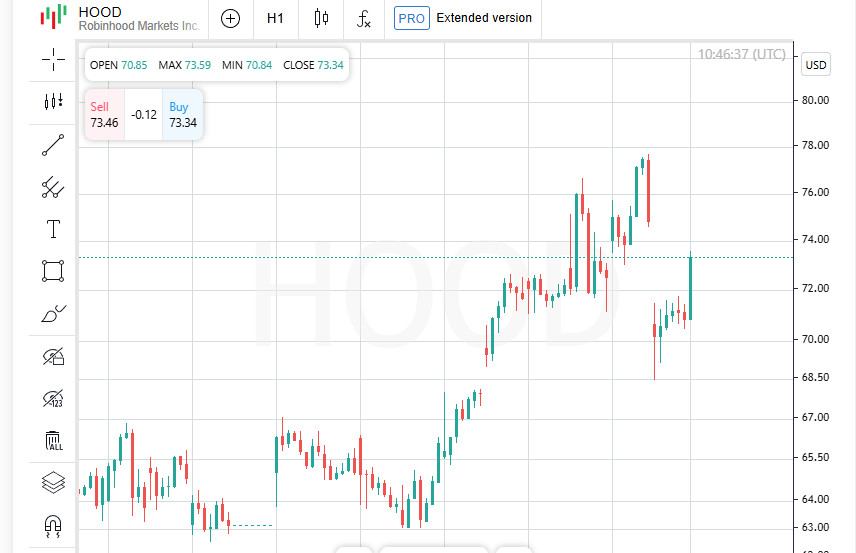Image resolution: width=856 pixels, height=553 pixels.
Task: Open the Extended version link
Action: tap(484, 18)
